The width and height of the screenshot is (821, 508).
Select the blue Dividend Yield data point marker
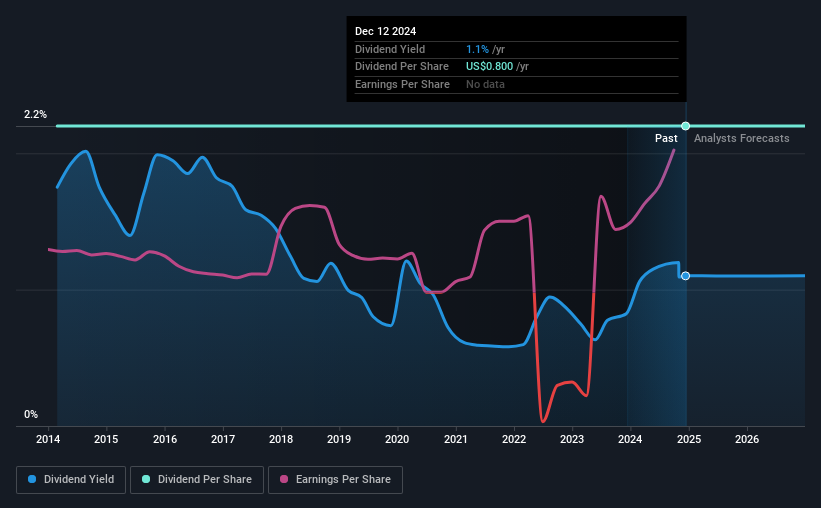pyautogui.click(x=685, y=276)
